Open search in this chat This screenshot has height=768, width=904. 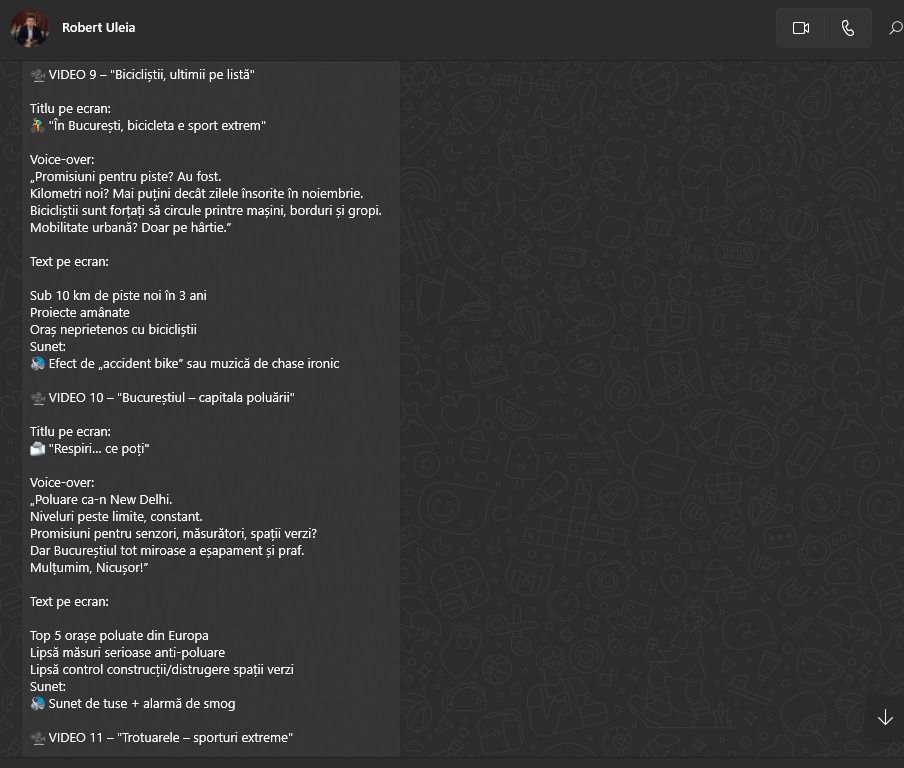click(x=895, y=28)
